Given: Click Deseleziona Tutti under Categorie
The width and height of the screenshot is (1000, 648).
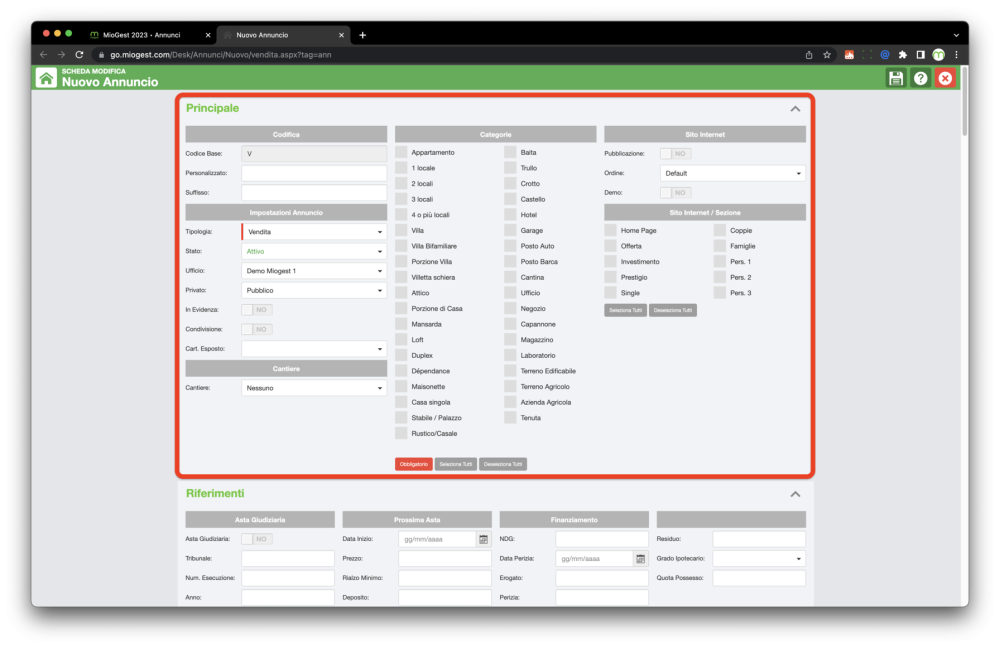Looking at the screenshot, I should 503,464.
